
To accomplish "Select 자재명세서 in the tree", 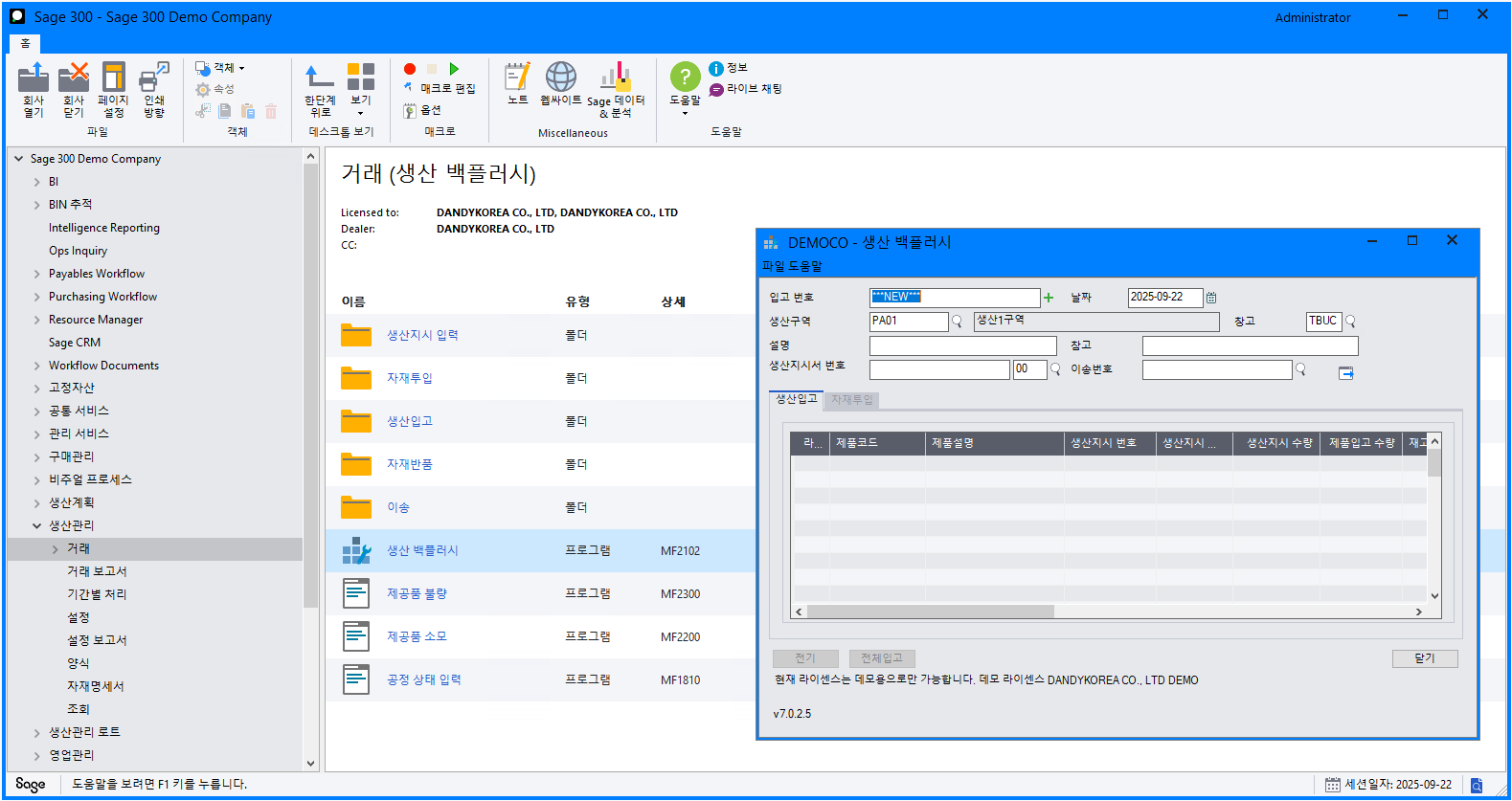I will 96,686.
